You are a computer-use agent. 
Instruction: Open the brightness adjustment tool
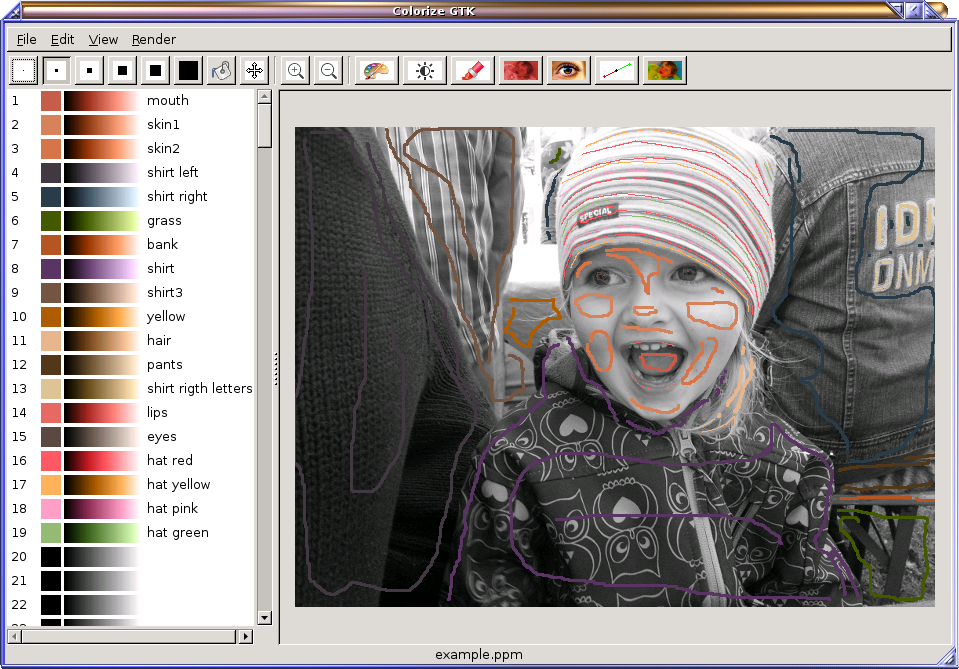424,70
